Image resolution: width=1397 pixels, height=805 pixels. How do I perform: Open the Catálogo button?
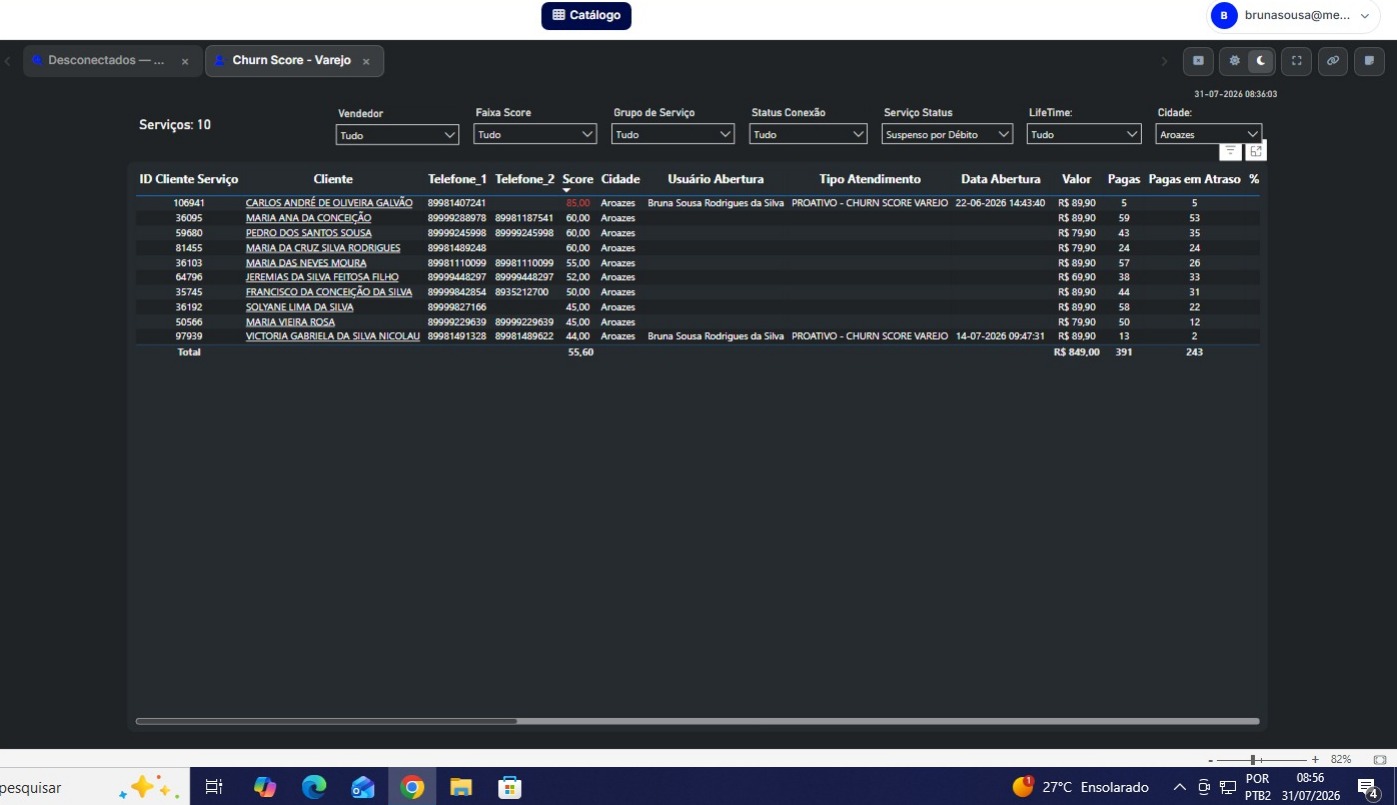586,16
